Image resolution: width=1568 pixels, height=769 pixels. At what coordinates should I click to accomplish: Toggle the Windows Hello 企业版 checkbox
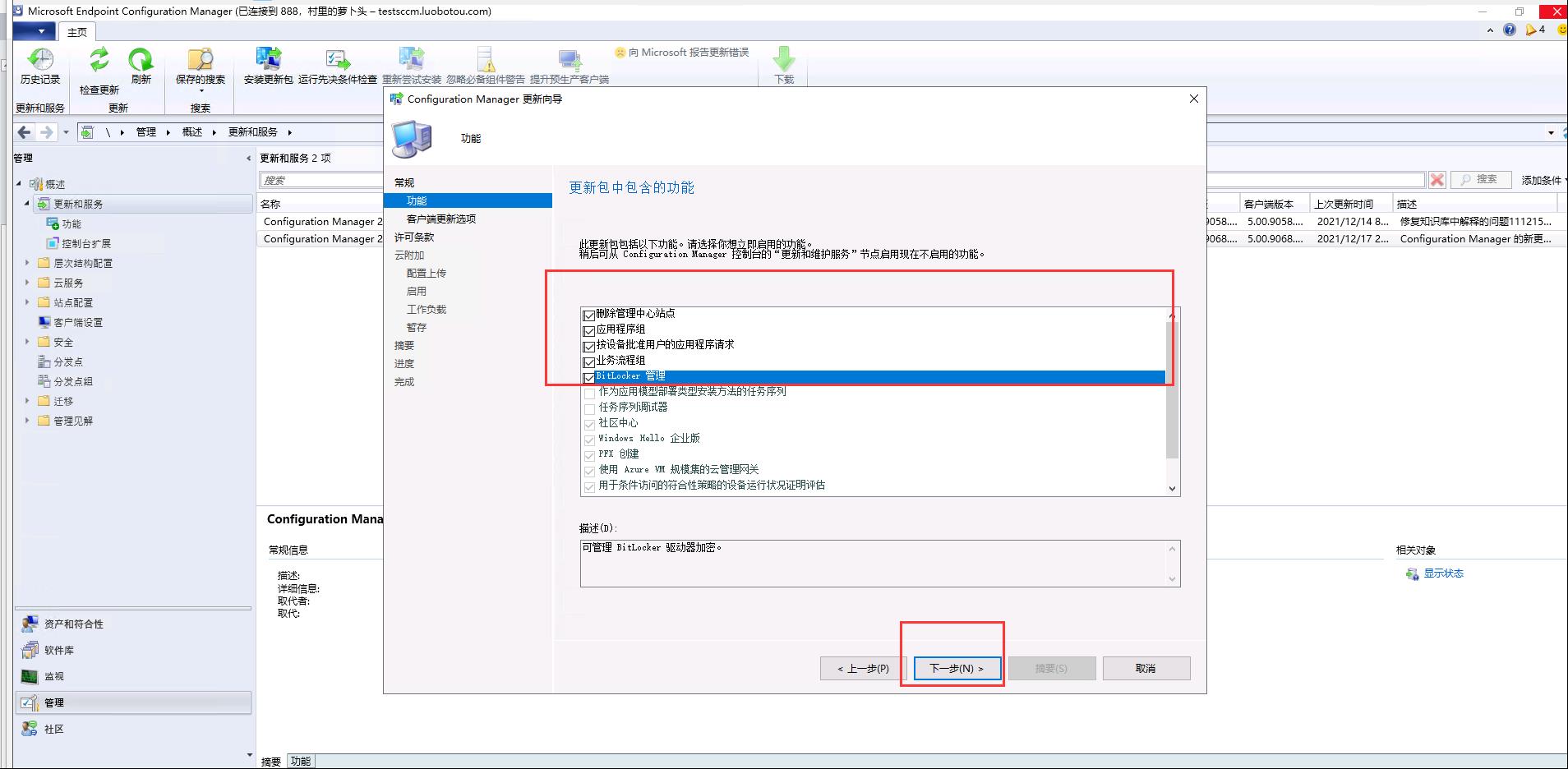[589, 439]
